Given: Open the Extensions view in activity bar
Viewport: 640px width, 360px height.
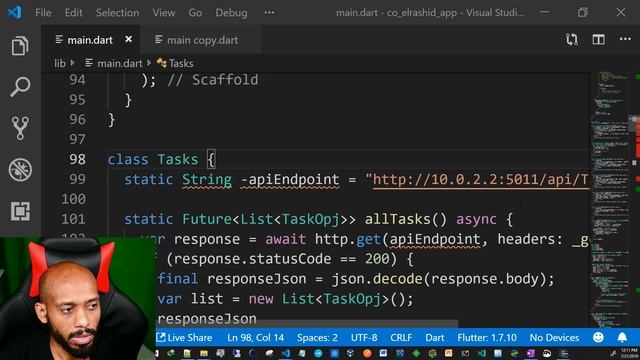Looking at the screenshot, I should coord(20,211).
